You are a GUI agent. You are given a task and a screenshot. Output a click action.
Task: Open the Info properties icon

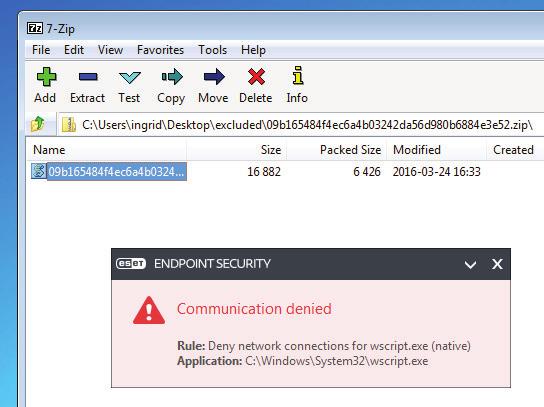(x=298, y=76)
